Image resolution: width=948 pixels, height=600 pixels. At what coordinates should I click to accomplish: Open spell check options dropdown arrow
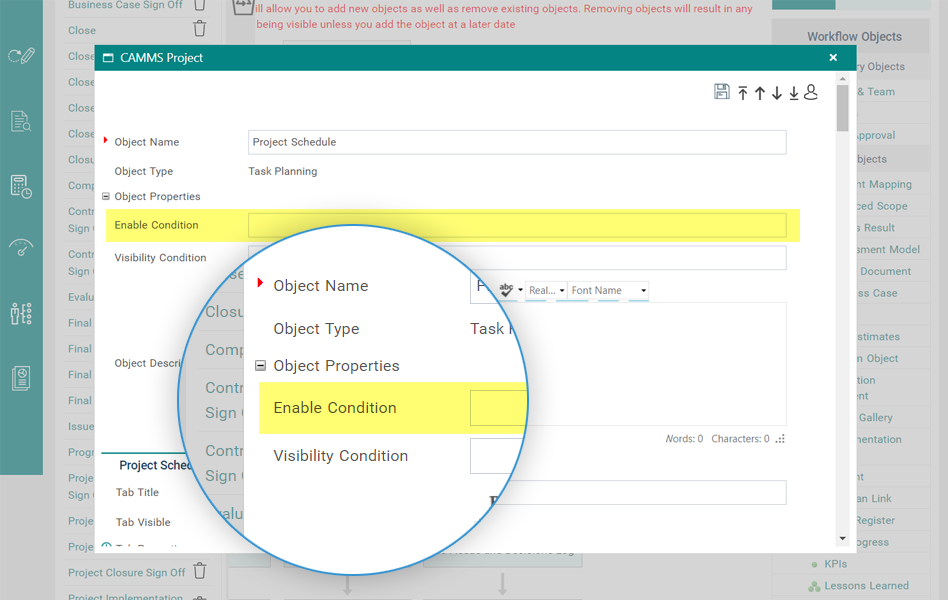521,290
